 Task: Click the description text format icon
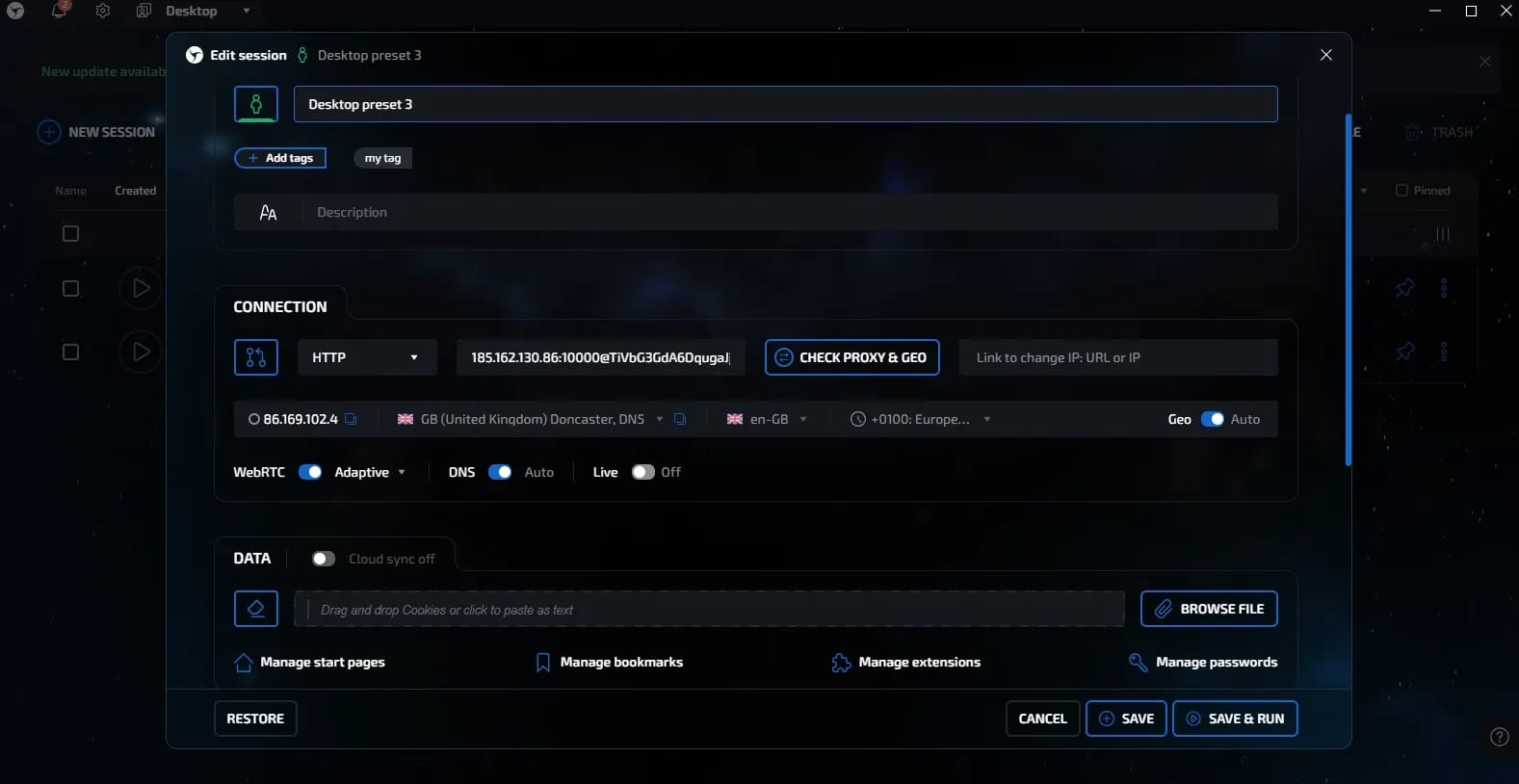pyautogui.click(x=269, y=212)
